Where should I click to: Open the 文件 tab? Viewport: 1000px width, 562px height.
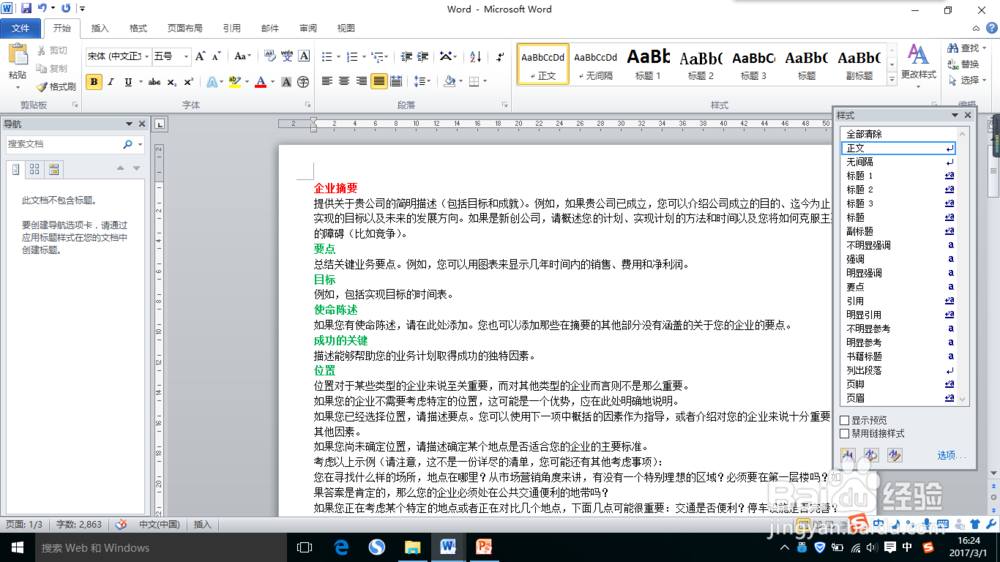pyautogui.click(x=20, y=28)
